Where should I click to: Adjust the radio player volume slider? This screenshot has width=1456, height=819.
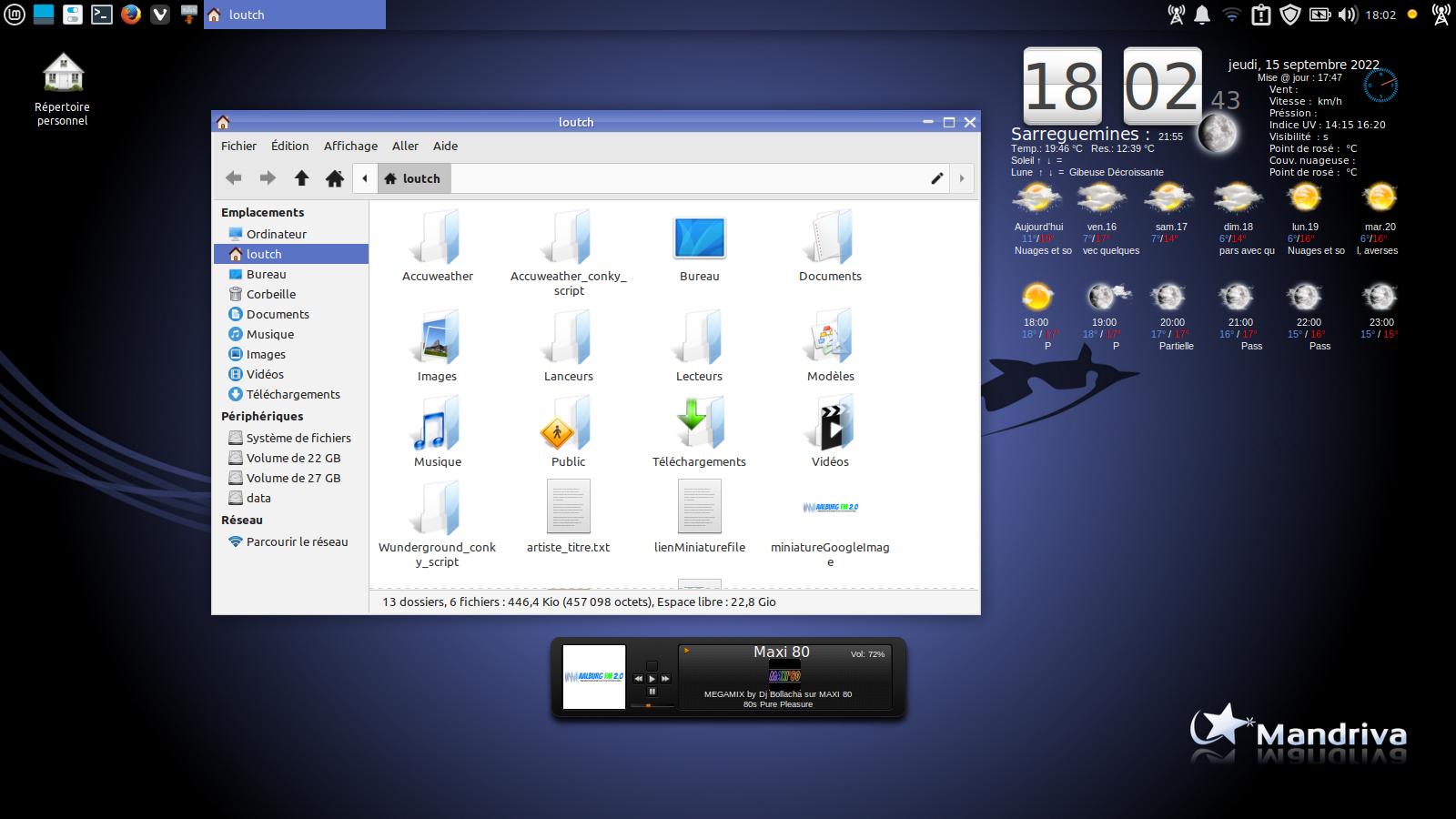pos(653,705)
